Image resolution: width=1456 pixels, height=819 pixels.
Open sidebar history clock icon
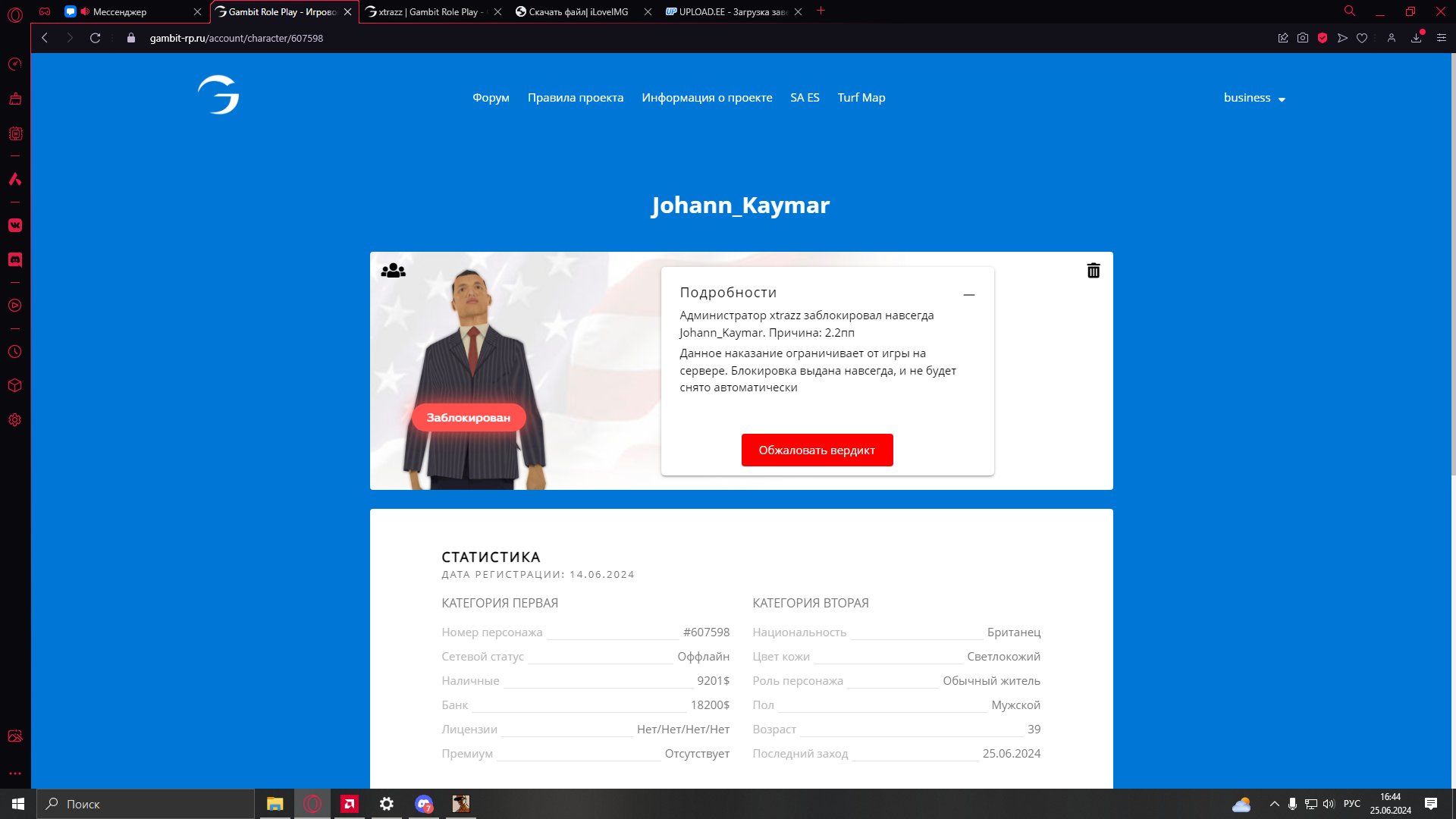point(15,352)
